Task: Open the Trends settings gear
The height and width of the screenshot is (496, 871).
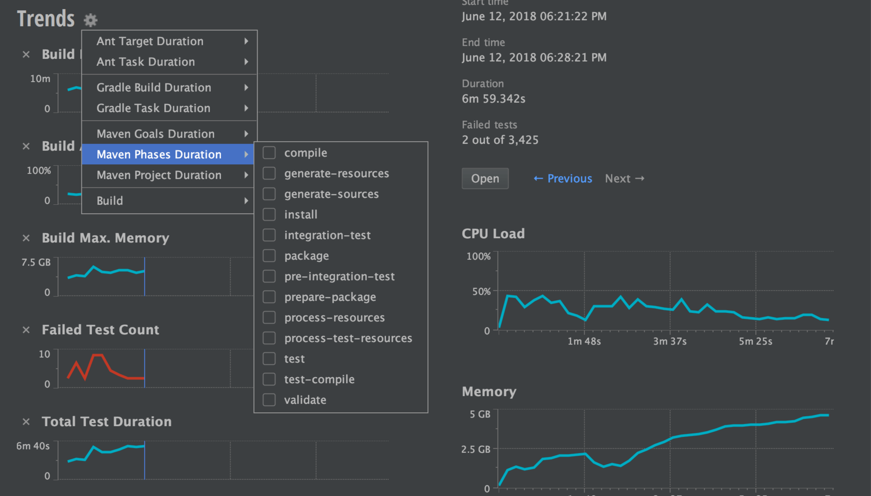Action: tap(91, 20)
